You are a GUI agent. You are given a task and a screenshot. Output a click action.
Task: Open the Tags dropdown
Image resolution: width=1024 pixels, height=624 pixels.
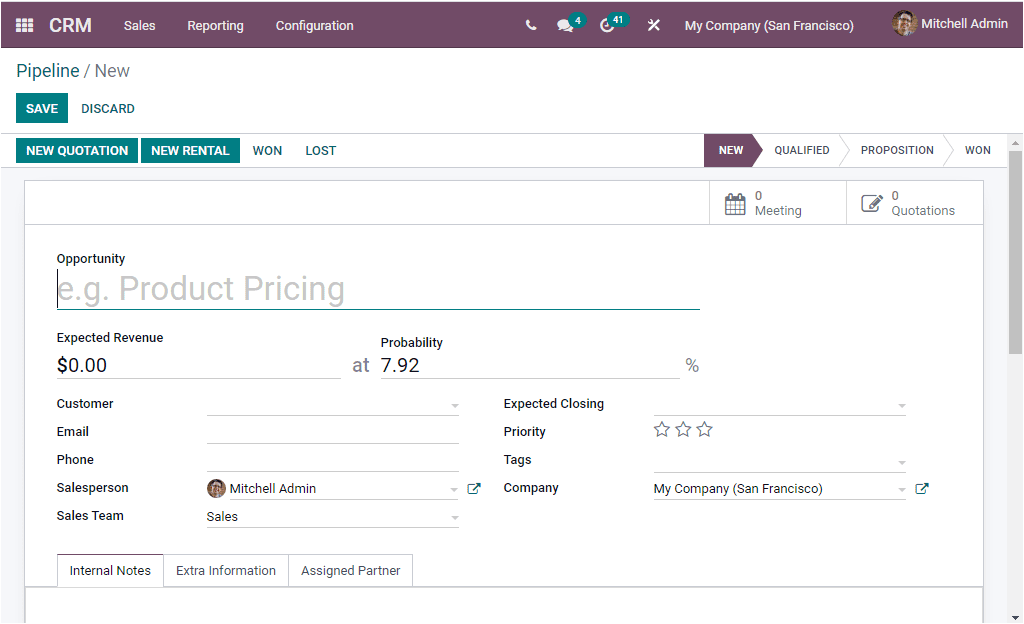tap(903, 460)
